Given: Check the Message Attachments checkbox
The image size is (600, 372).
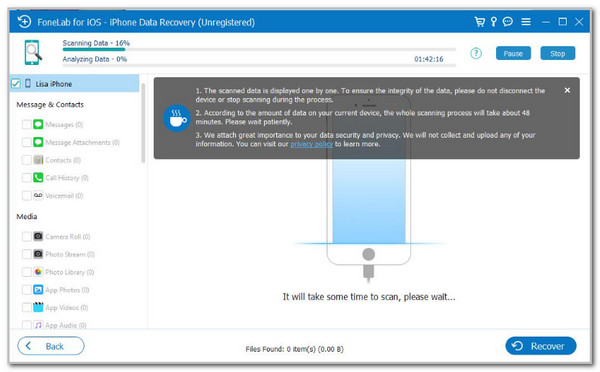Looking at the screenshot, I should 26,142.
